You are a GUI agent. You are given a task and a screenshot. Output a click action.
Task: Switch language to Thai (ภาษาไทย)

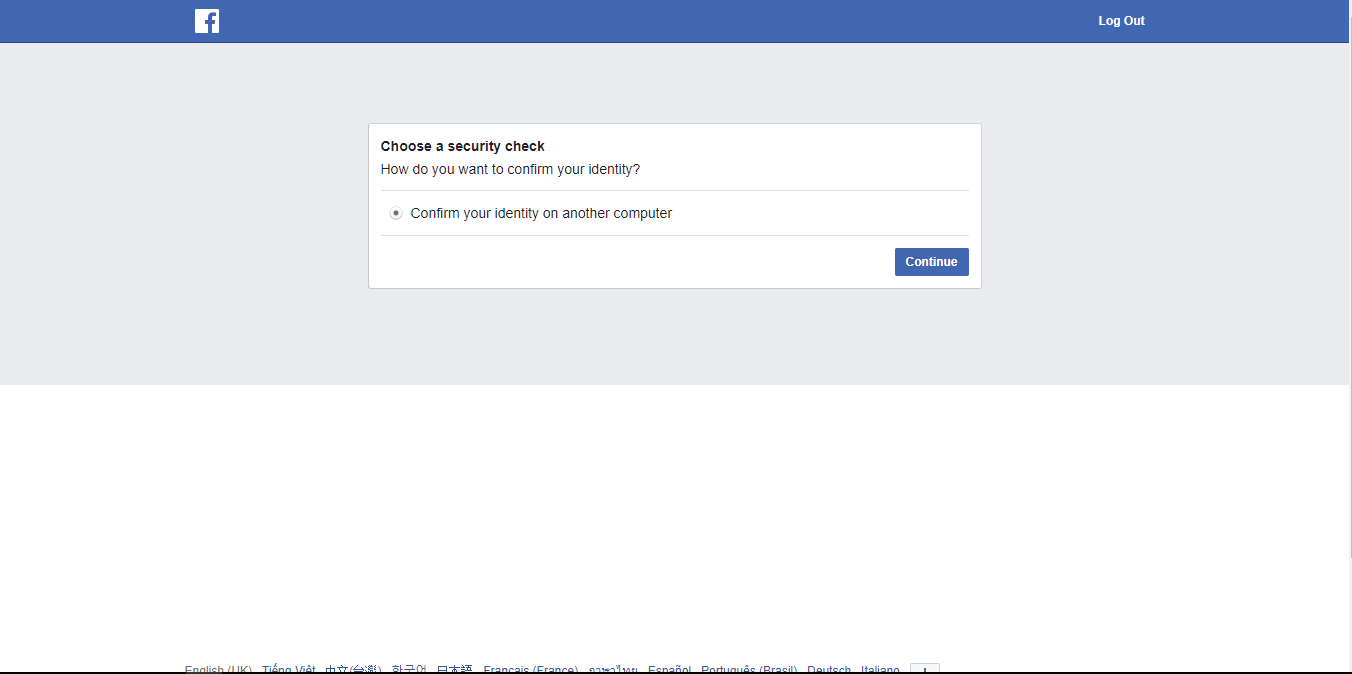tap(613, 669)
